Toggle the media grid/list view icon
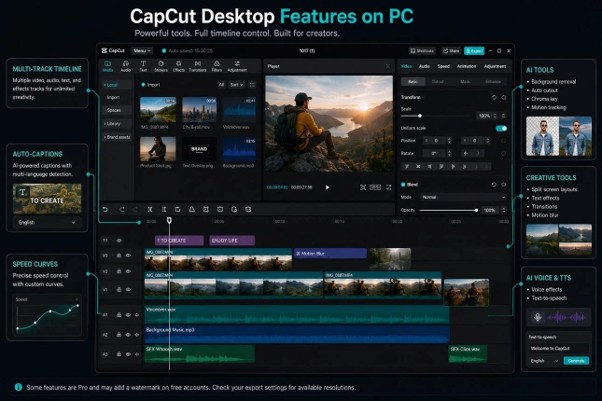The height and width of the screenshot is (401, 602). [252, 85]
